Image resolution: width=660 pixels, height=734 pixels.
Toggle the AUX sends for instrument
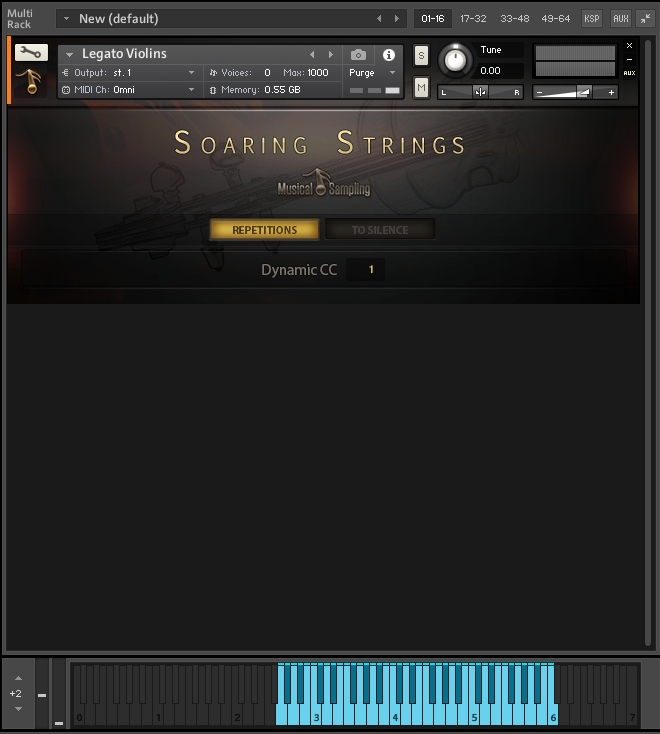(x=630, y=73)
